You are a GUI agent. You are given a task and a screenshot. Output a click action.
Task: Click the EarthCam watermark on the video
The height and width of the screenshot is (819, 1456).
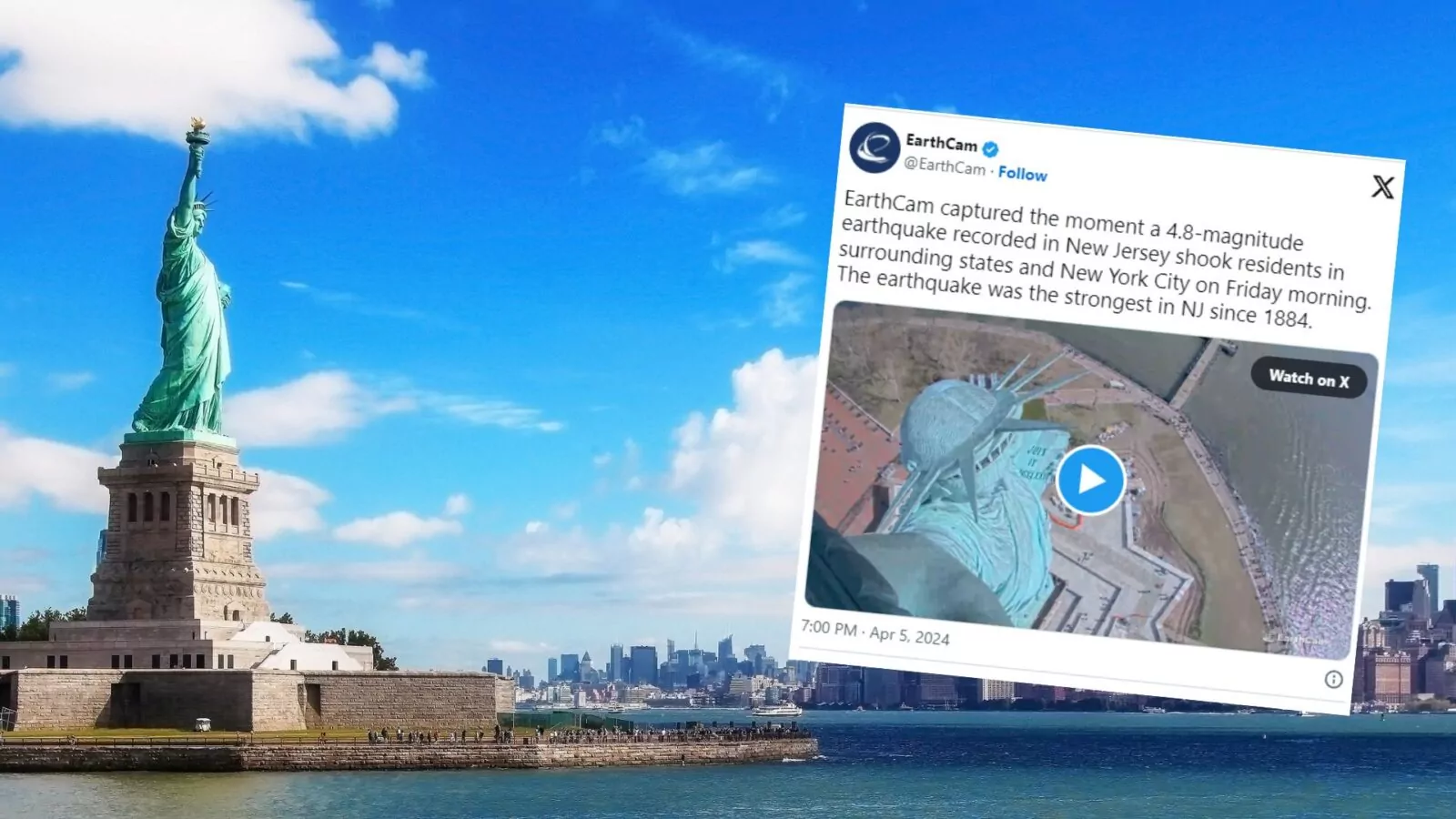pos(1295,642)
